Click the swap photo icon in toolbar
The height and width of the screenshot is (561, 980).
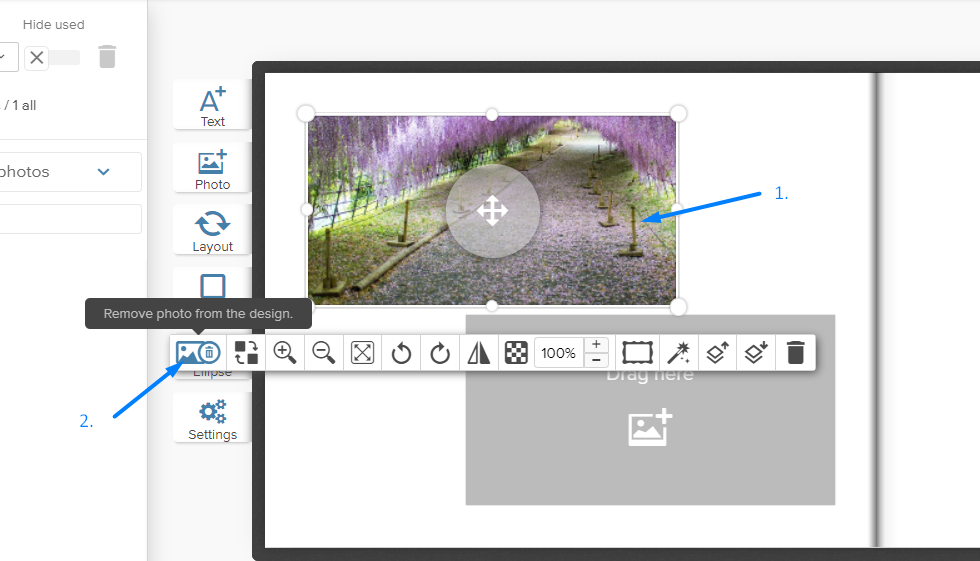point(246,353)
